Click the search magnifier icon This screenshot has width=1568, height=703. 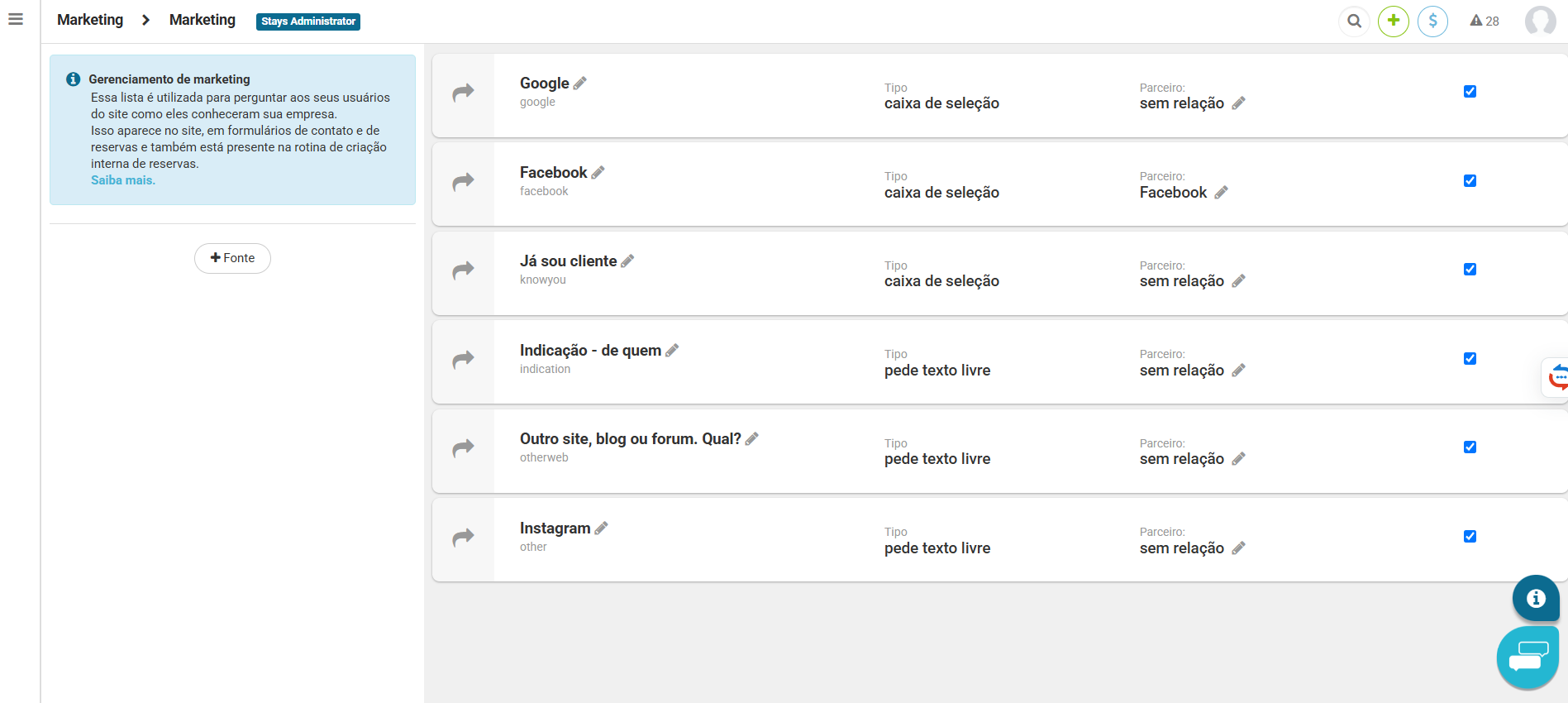coord(1354,21)
